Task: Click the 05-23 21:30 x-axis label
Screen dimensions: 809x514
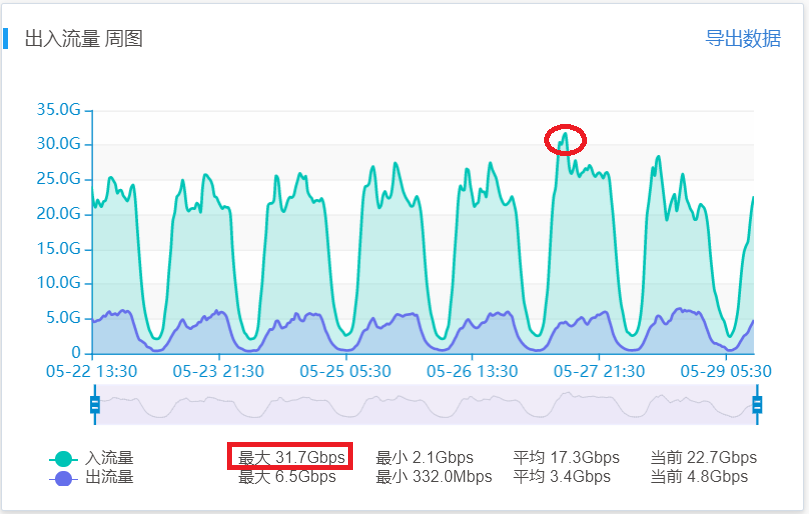Action: (x=218, y=371)
